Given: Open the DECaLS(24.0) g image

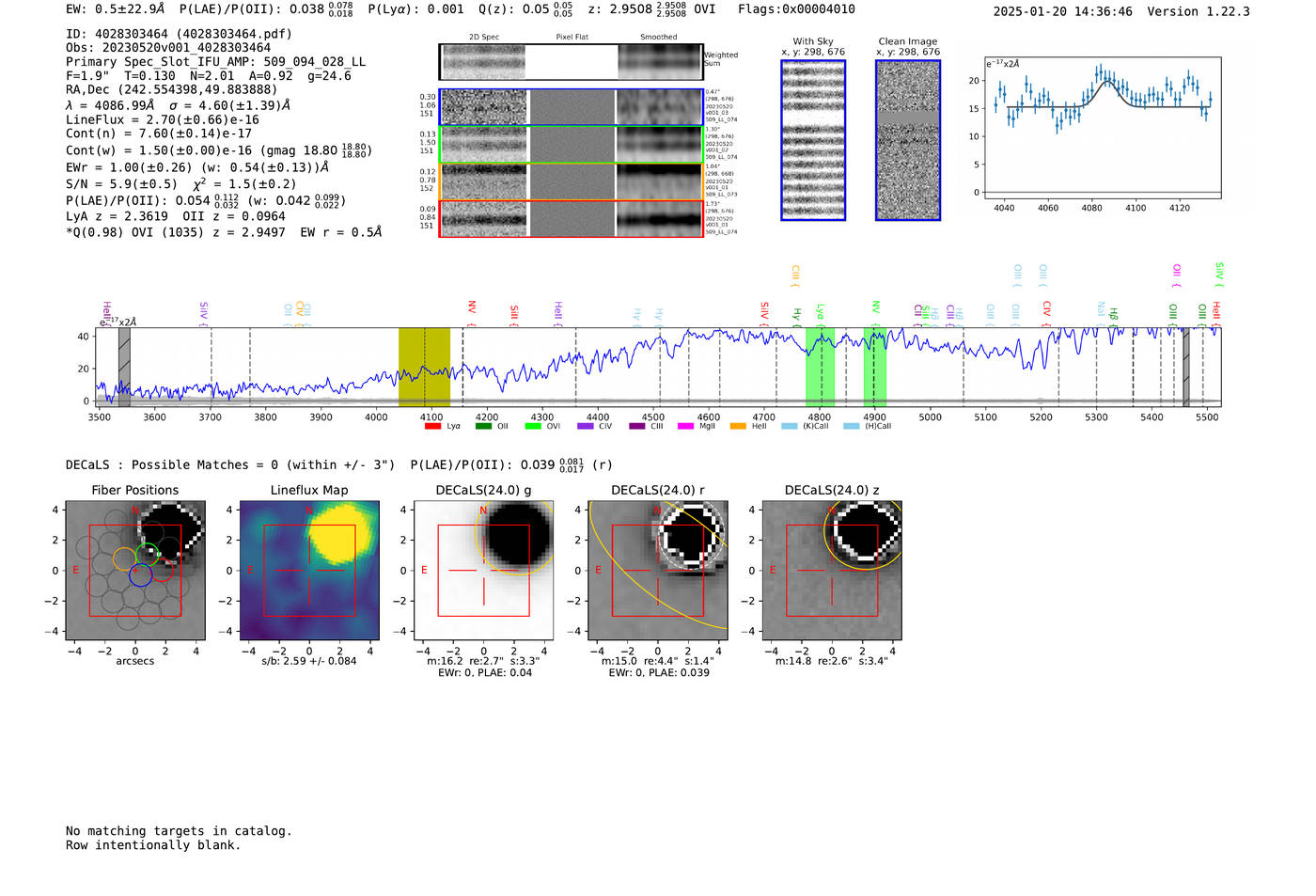Looking at the screenshot, I should [484, 571].
